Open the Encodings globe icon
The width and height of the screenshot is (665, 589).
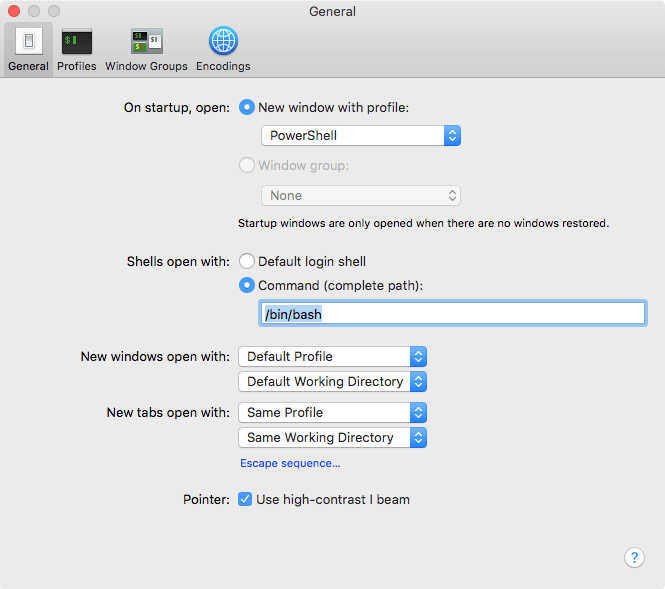(223, 41)
